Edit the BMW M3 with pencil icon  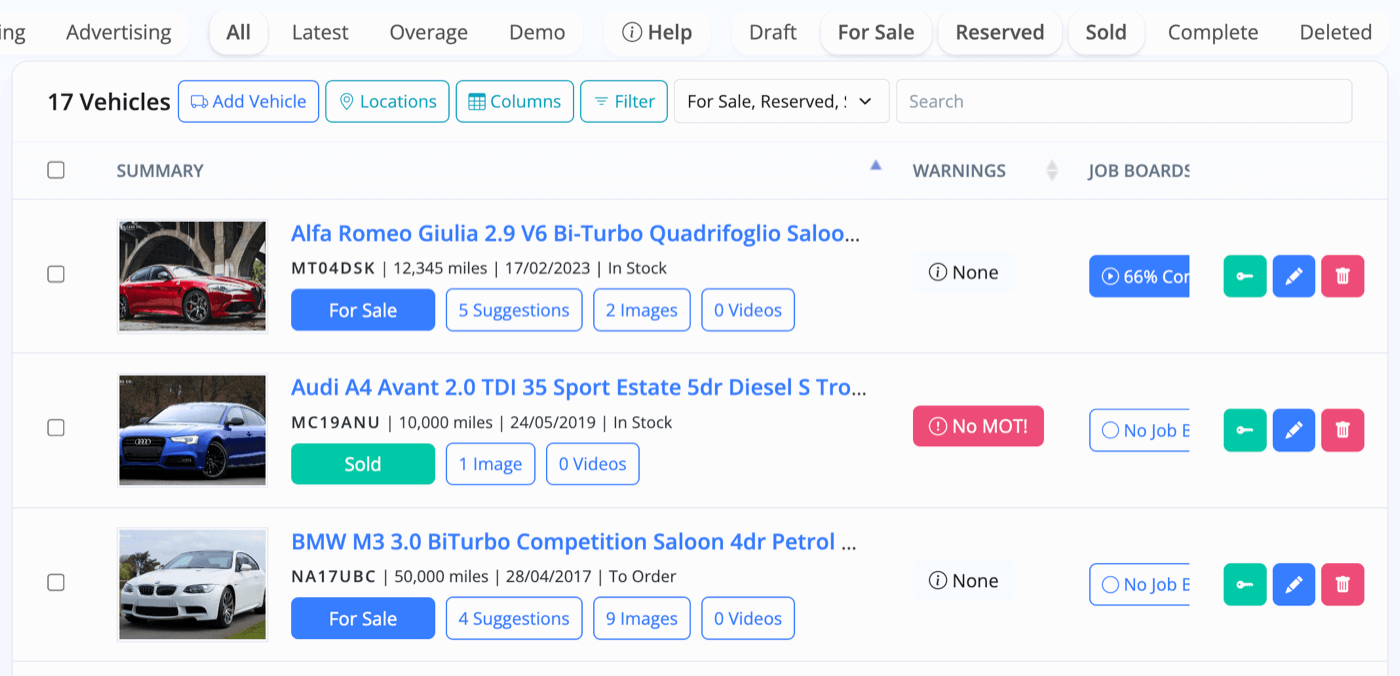pyautogui.click(x=1294, y=584)
